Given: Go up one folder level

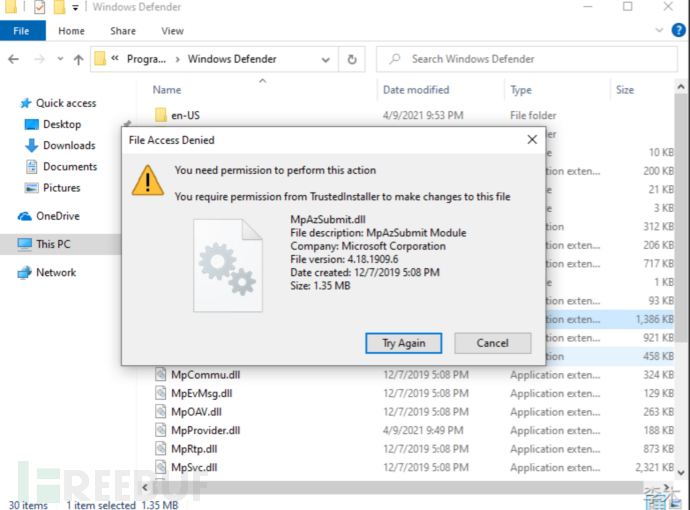Looking at the screenshot, I should (78, 59).
